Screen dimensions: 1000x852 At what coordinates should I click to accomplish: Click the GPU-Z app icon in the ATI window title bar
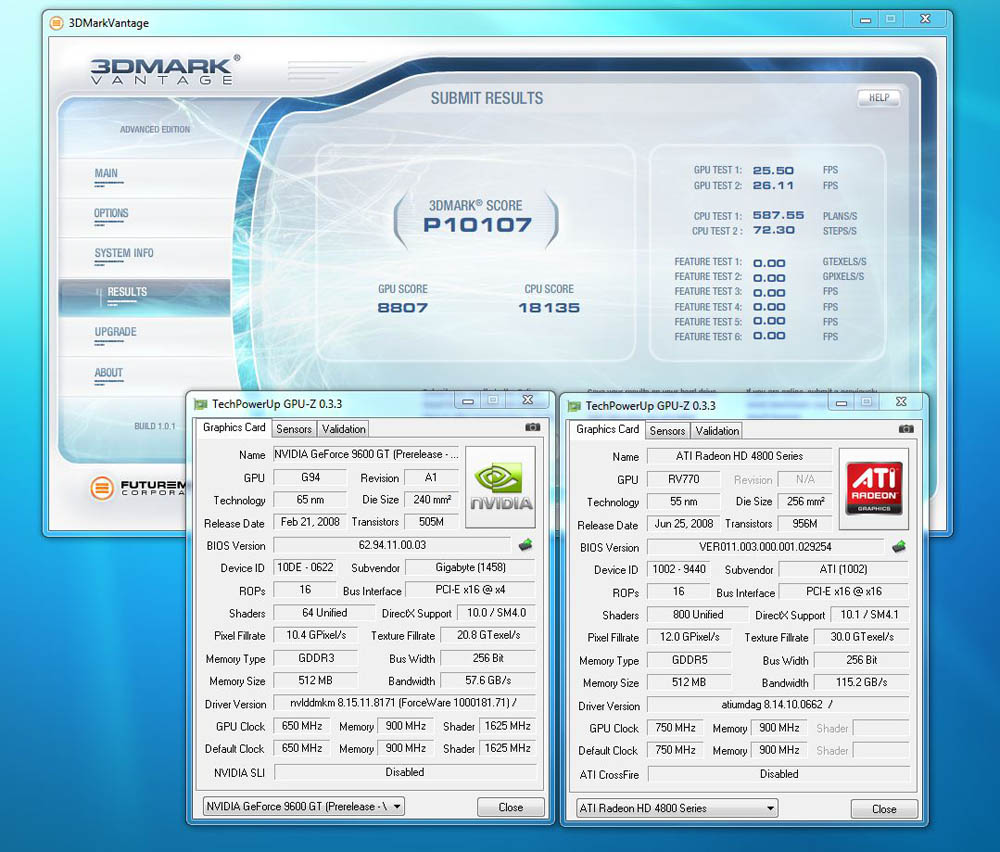(574, 406)
